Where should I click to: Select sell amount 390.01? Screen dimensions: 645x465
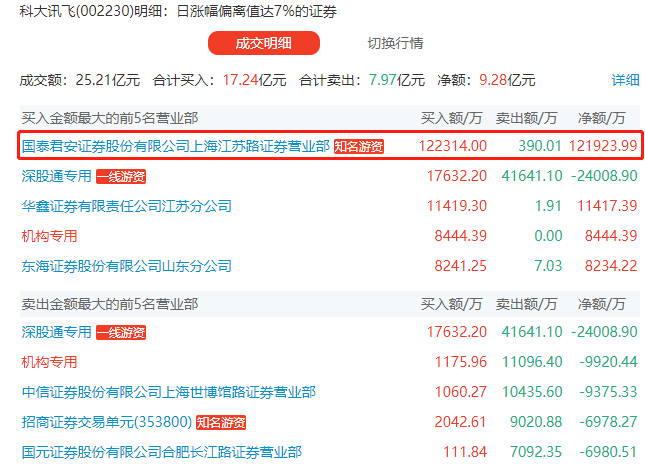click(540, 146)
